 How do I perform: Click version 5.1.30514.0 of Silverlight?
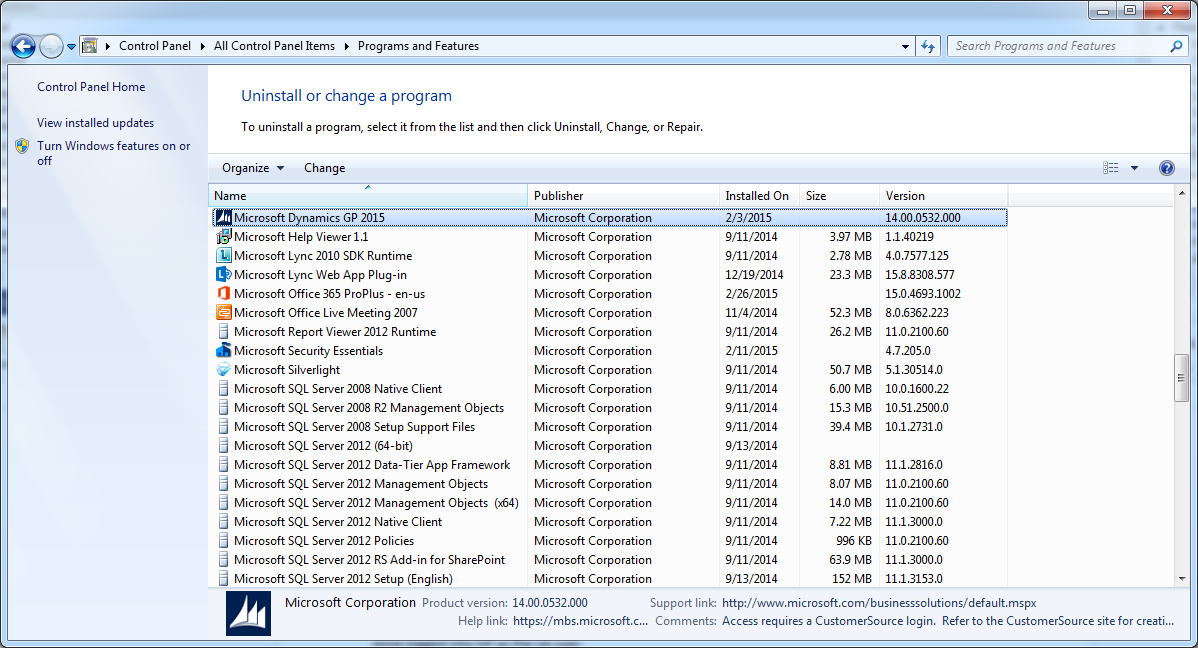[x=914, y=370]
